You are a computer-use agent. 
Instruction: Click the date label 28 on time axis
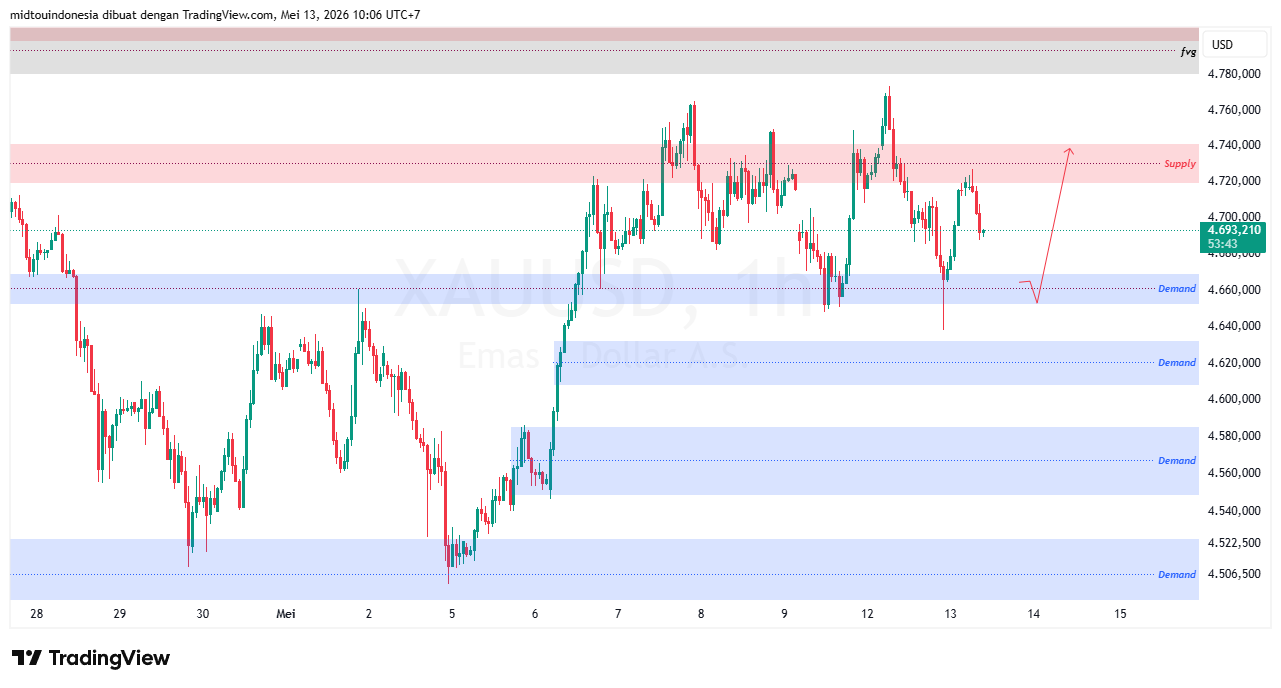point(37,614)
